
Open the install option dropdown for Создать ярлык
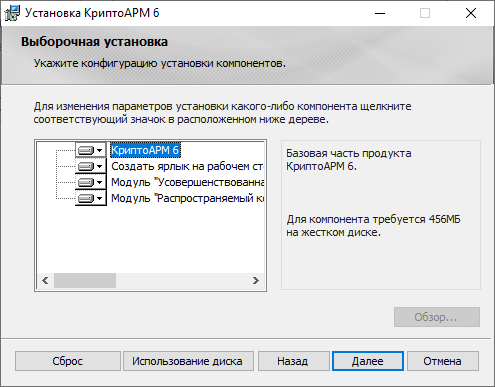pyautogui.click(x=90, y=166)
